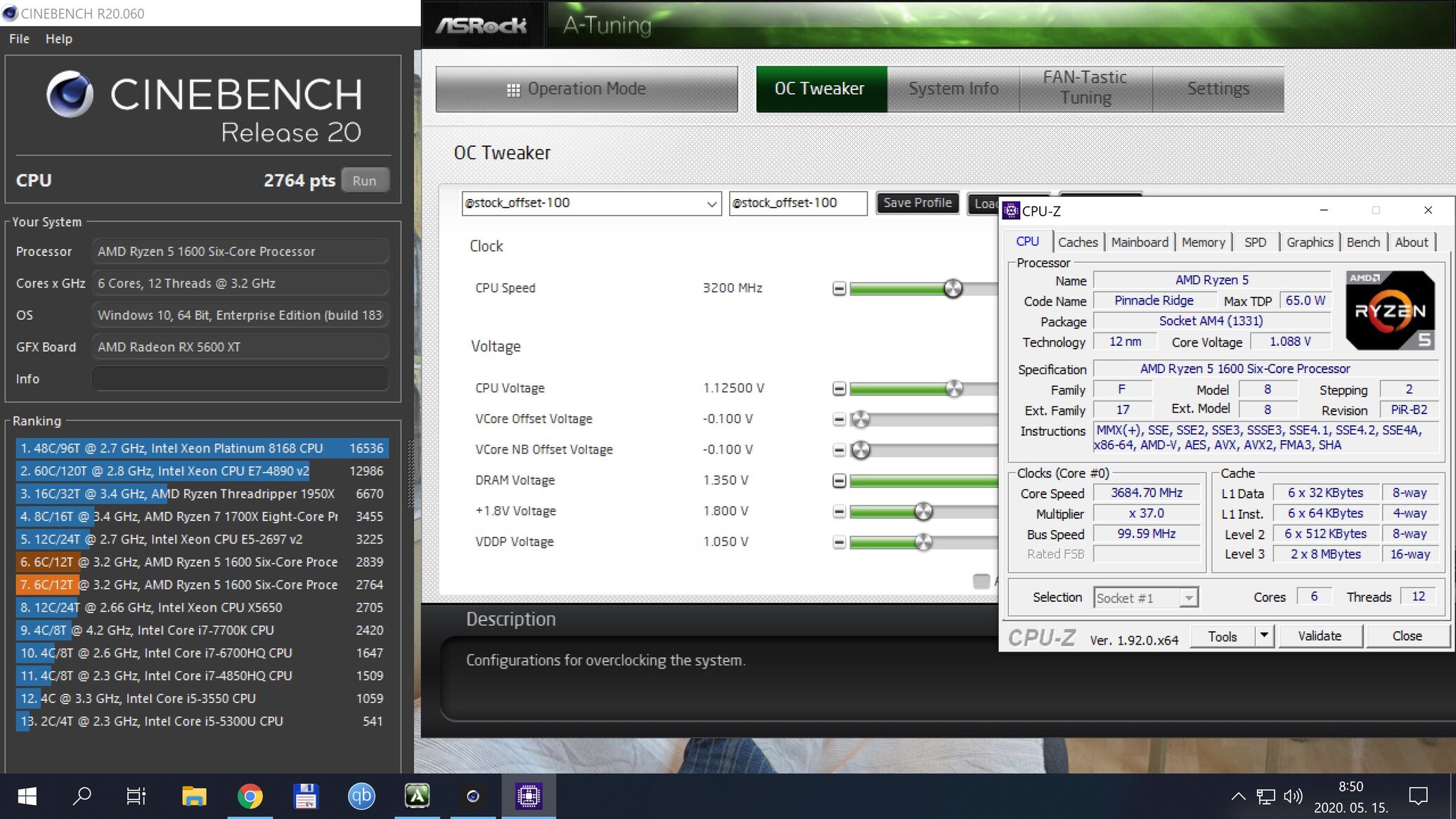Select the Intel Core i7-7700K ranking row

[x=201, y=630]
